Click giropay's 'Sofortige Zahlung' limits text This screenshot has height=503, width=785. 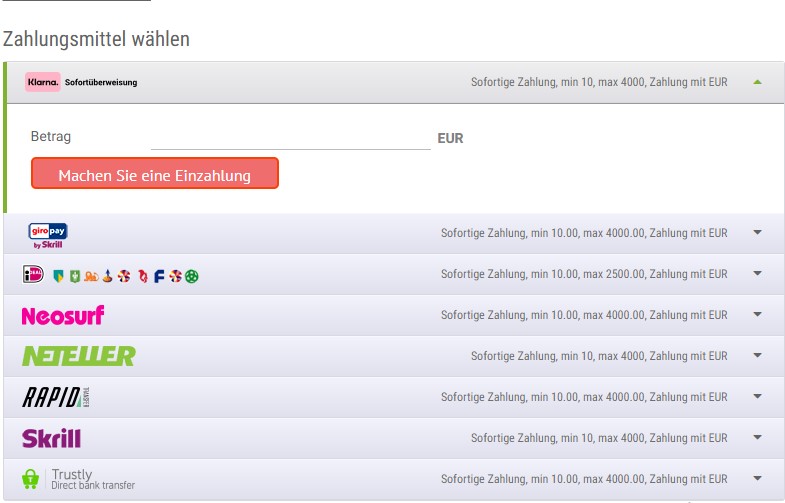[x=584, y=233]
